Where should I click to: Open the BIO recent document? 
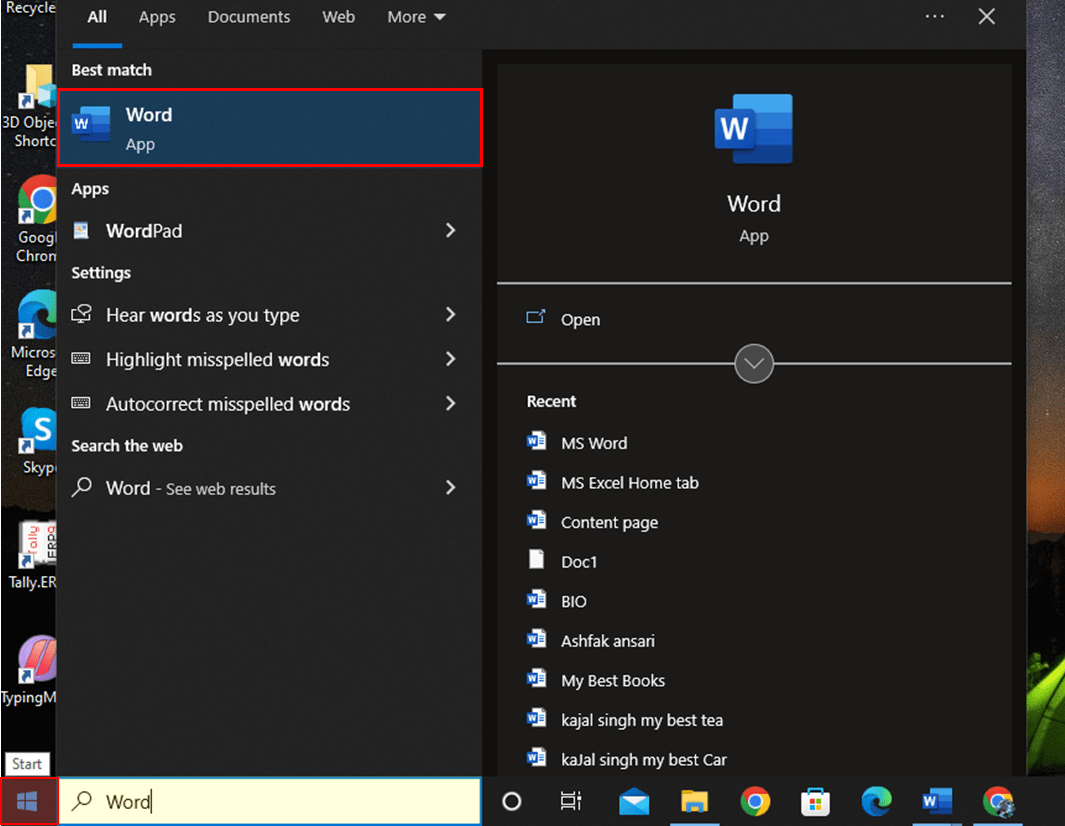pyautogui.click(x=575, y=600)
